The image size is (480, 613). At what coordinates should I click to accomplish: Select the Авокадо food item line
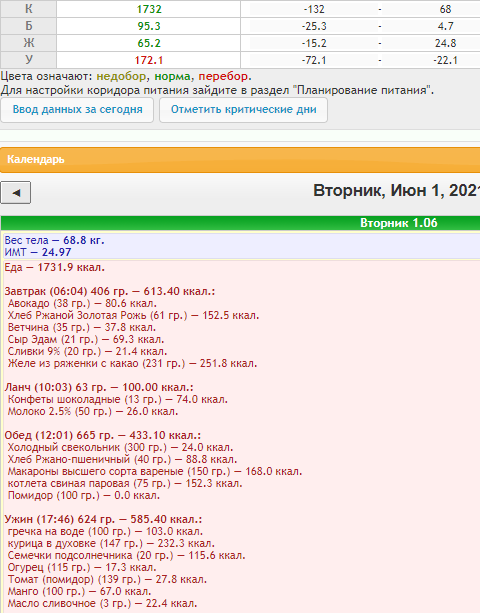click(x=82, y=303)
